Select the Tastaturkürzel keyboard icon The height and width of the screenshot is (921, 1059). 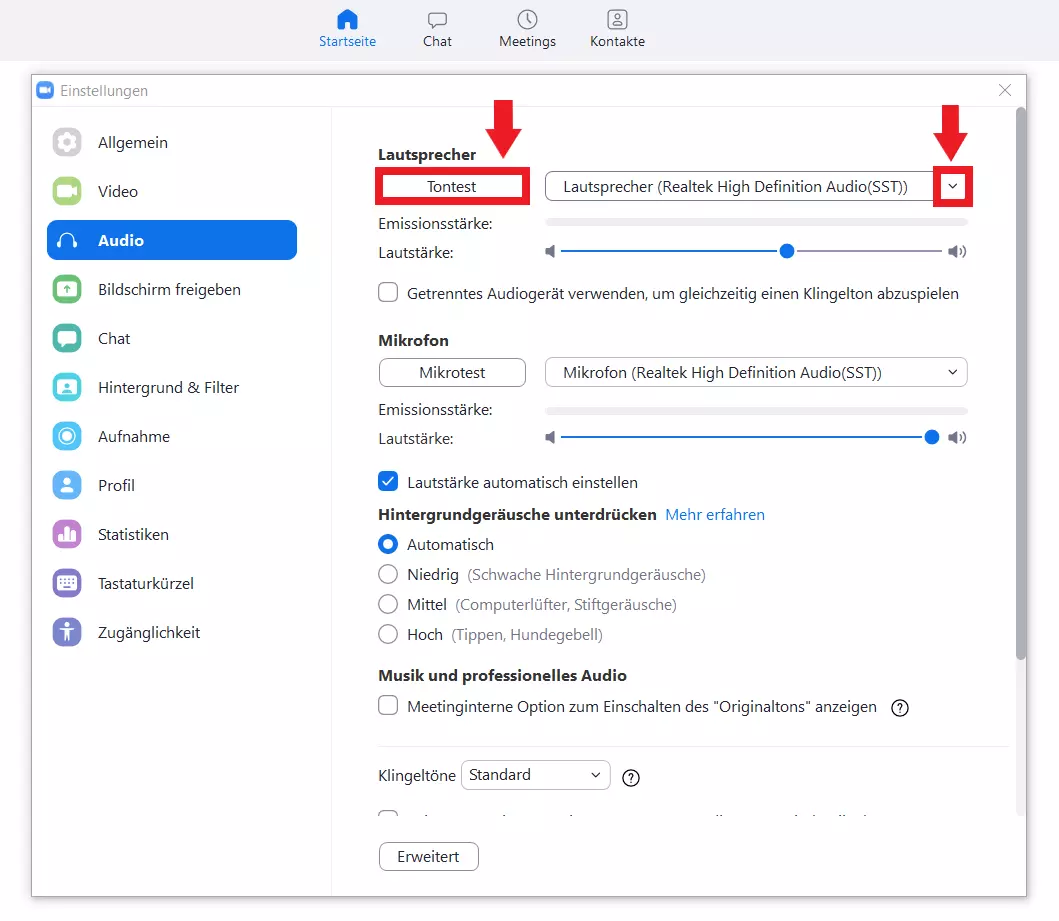[x=67, y=583]
